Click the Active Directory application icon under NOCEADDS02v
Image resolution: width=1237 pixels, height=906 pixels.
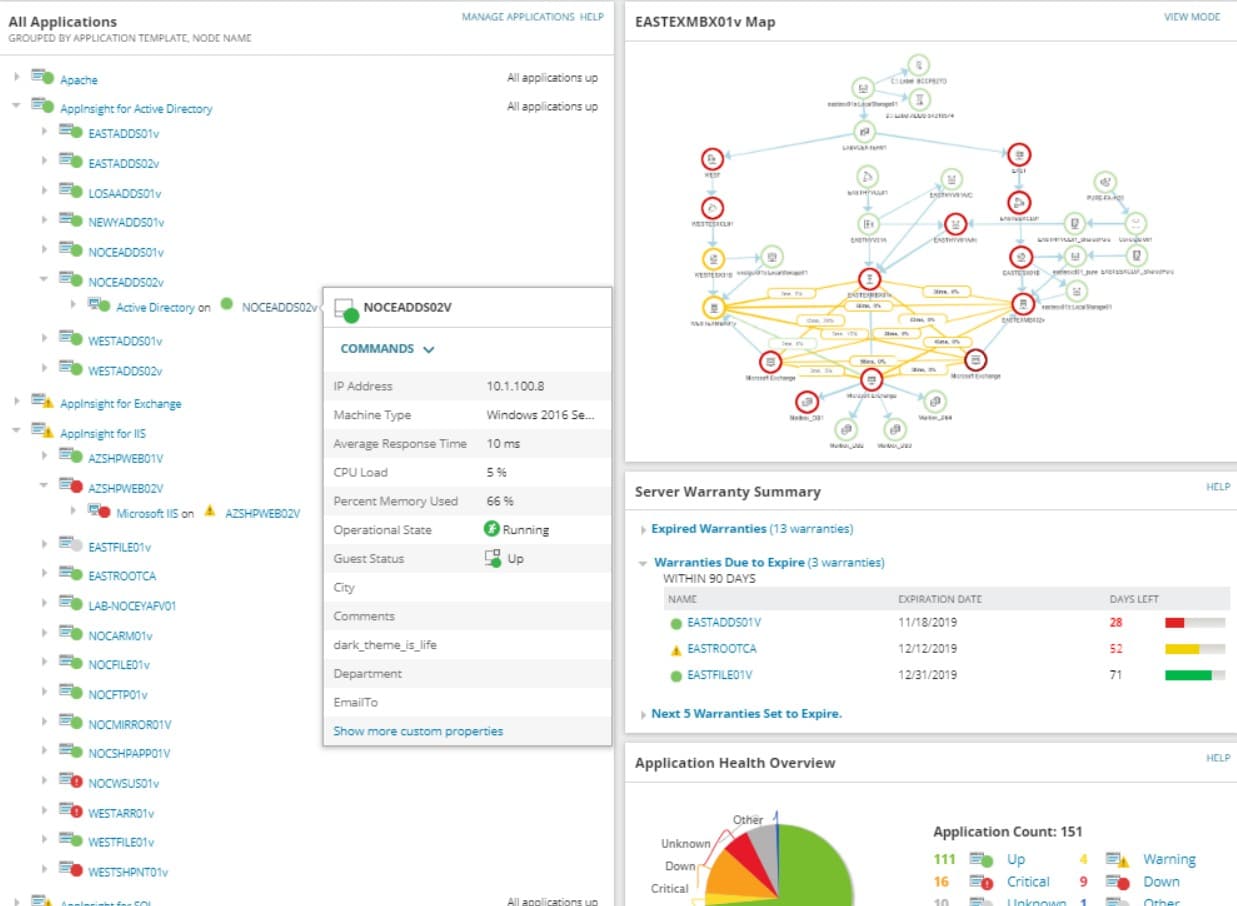pyautogui.click(x=99, y=306)
